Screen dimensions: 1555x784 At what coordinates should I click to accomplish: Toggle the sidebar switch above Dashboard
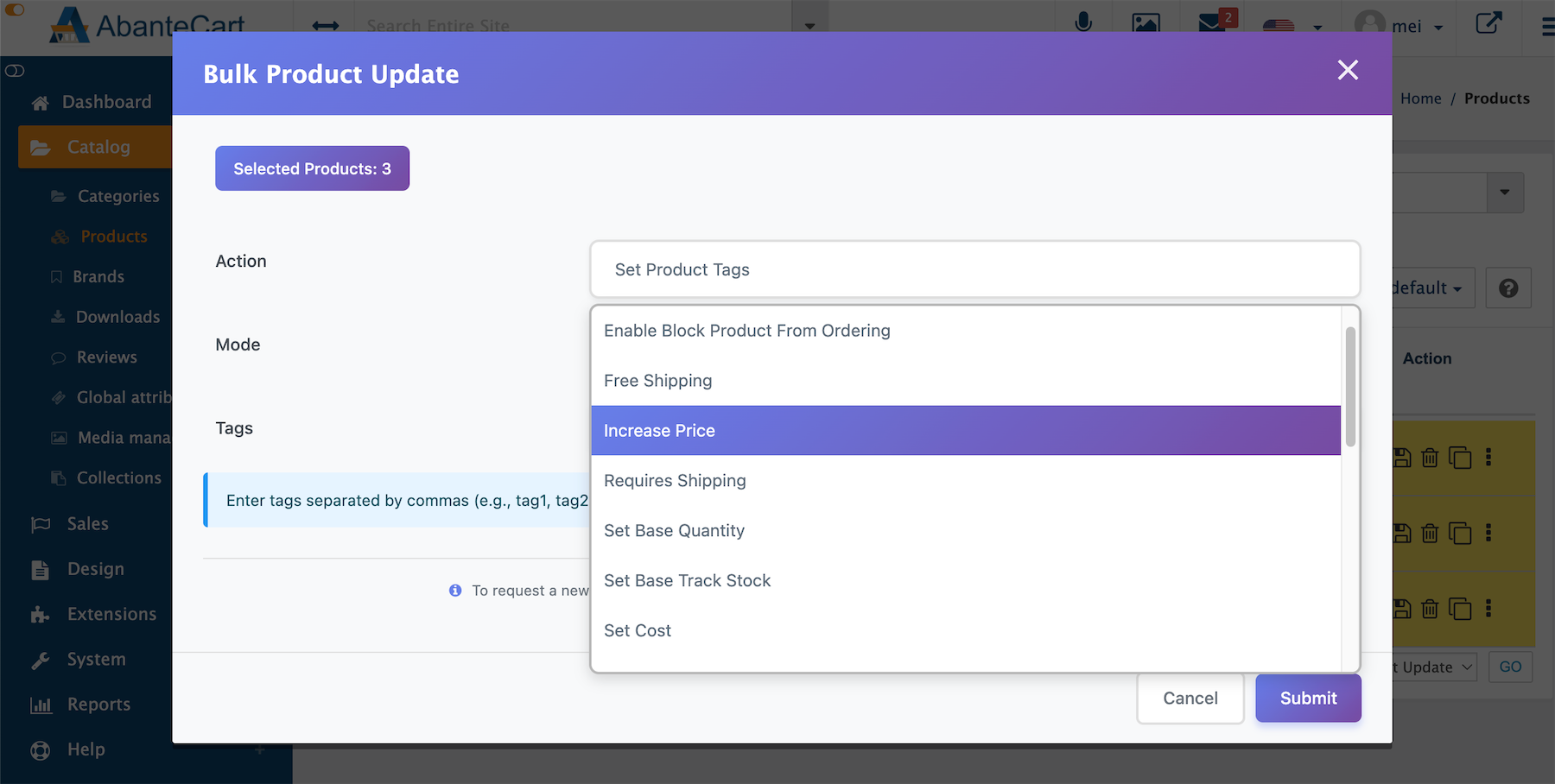point(15,71)
